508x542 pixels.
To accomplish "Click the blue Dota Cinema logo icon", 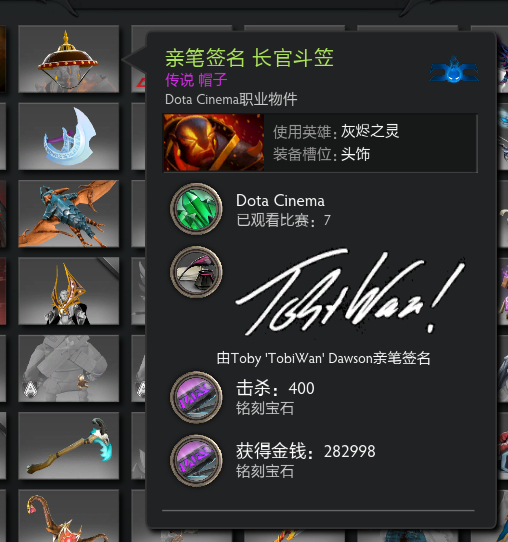I will (x=454, y=70).
